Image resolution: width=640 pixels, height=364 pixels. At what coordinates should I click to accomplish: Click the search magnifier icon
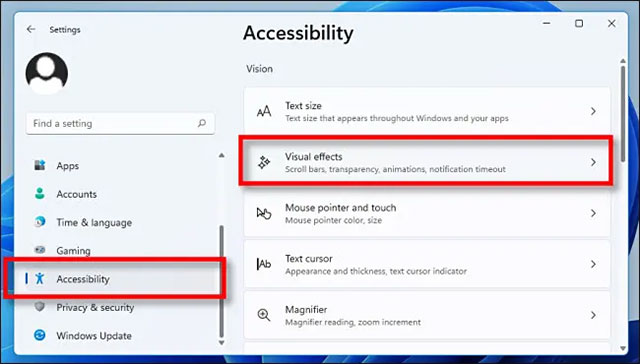[202, 123]
